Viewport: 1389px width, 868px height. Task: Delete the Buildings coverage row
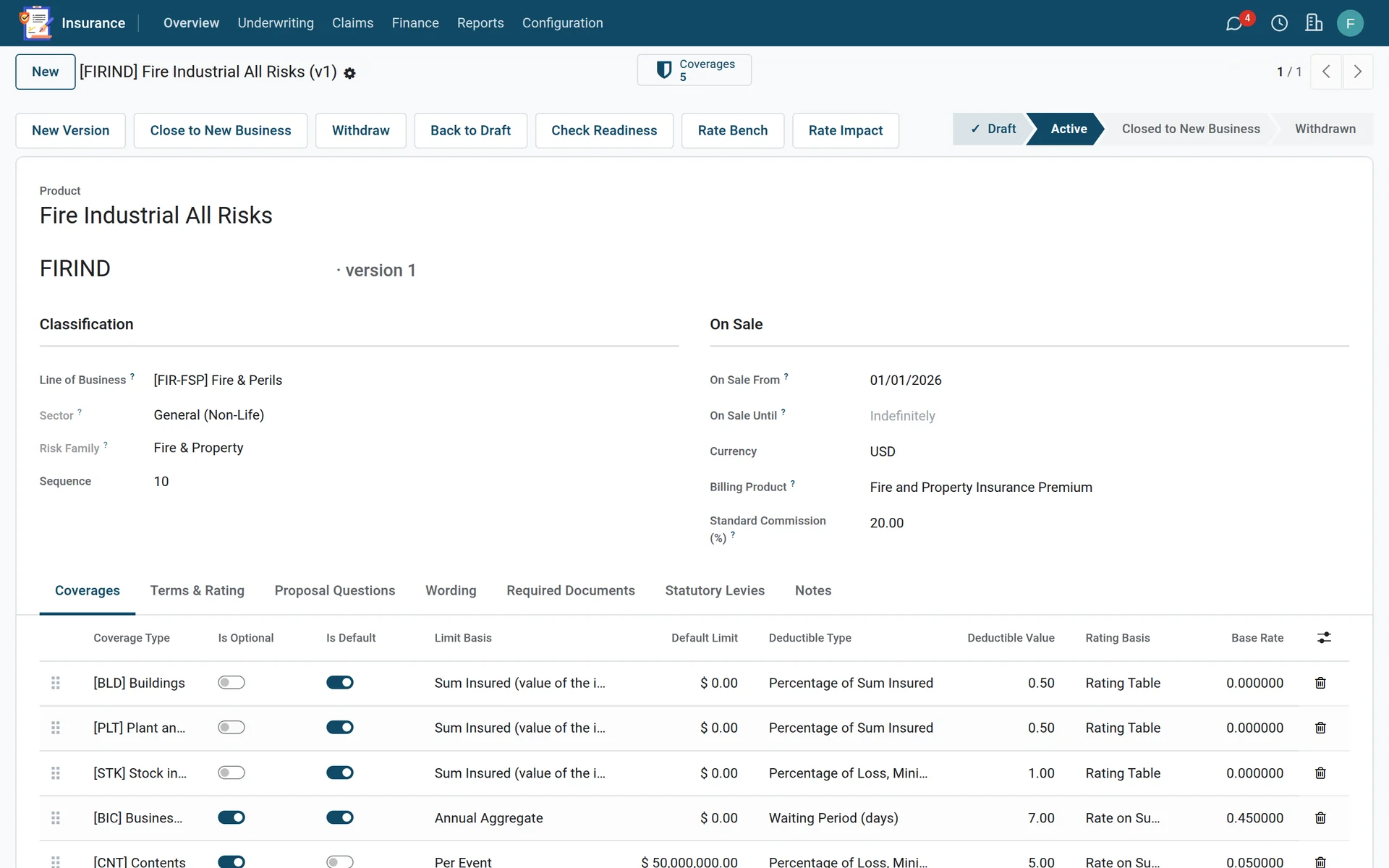tap(1320, 683)
